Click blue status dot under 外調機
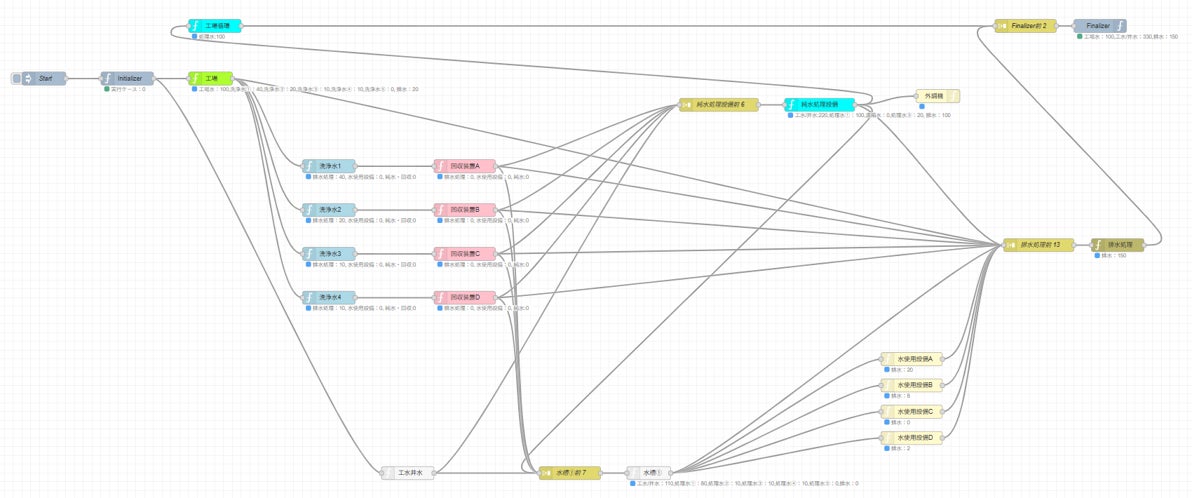1192x498 pixels. click(x=921, y=106)
